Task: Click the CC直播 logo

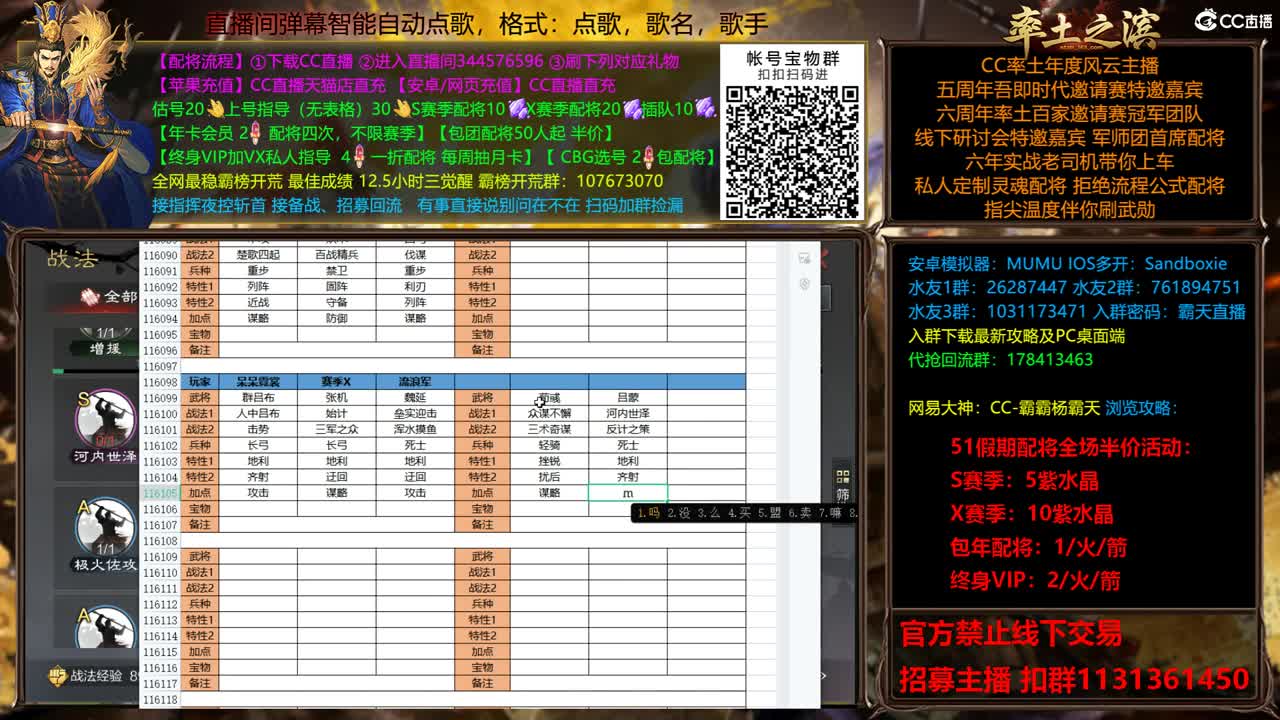Action: [1233, 20]
